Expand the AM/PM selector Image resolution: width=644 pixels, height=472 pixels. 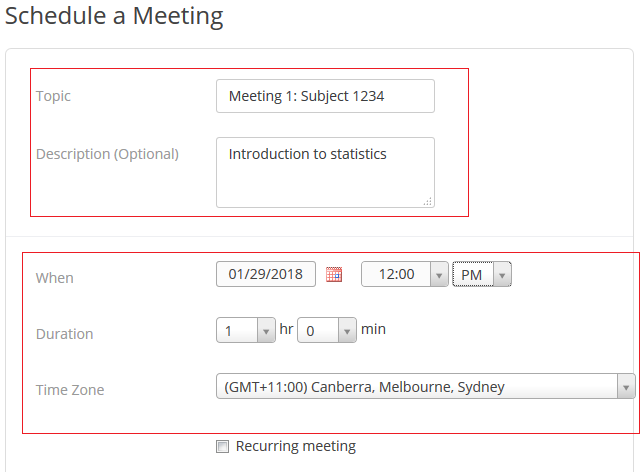tap(482, 274)
